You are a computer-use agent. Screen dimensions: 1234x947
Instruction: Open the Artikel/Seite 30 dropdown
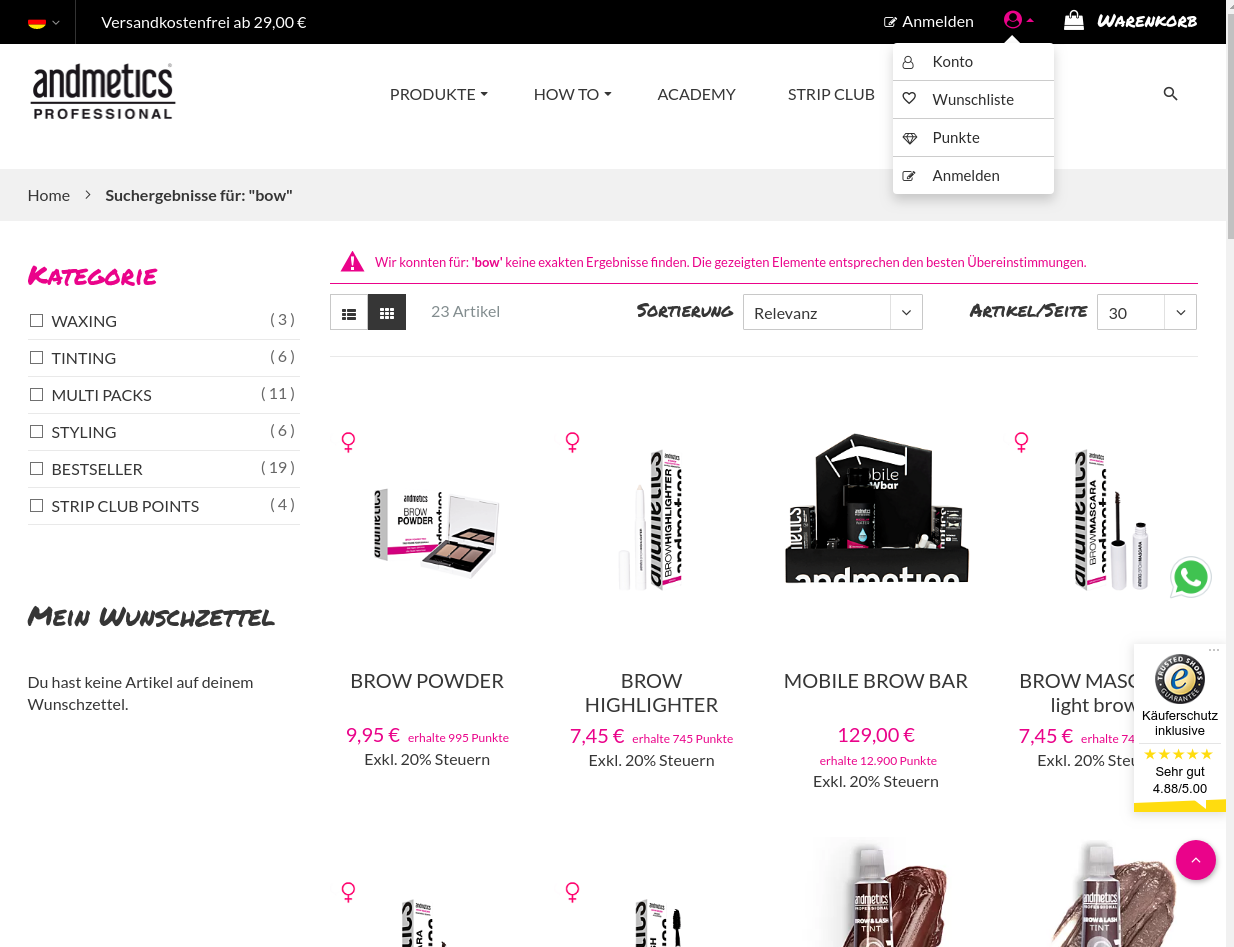click(1146, 312)
